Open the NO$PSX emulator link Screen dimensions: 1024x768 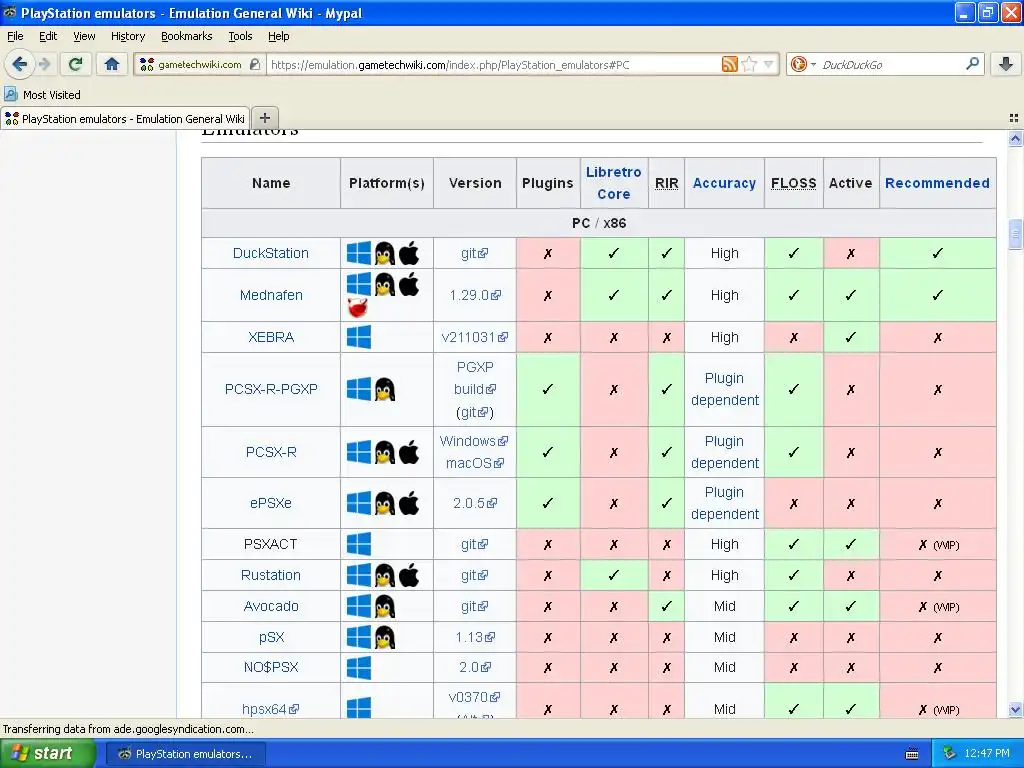[271, 667]
